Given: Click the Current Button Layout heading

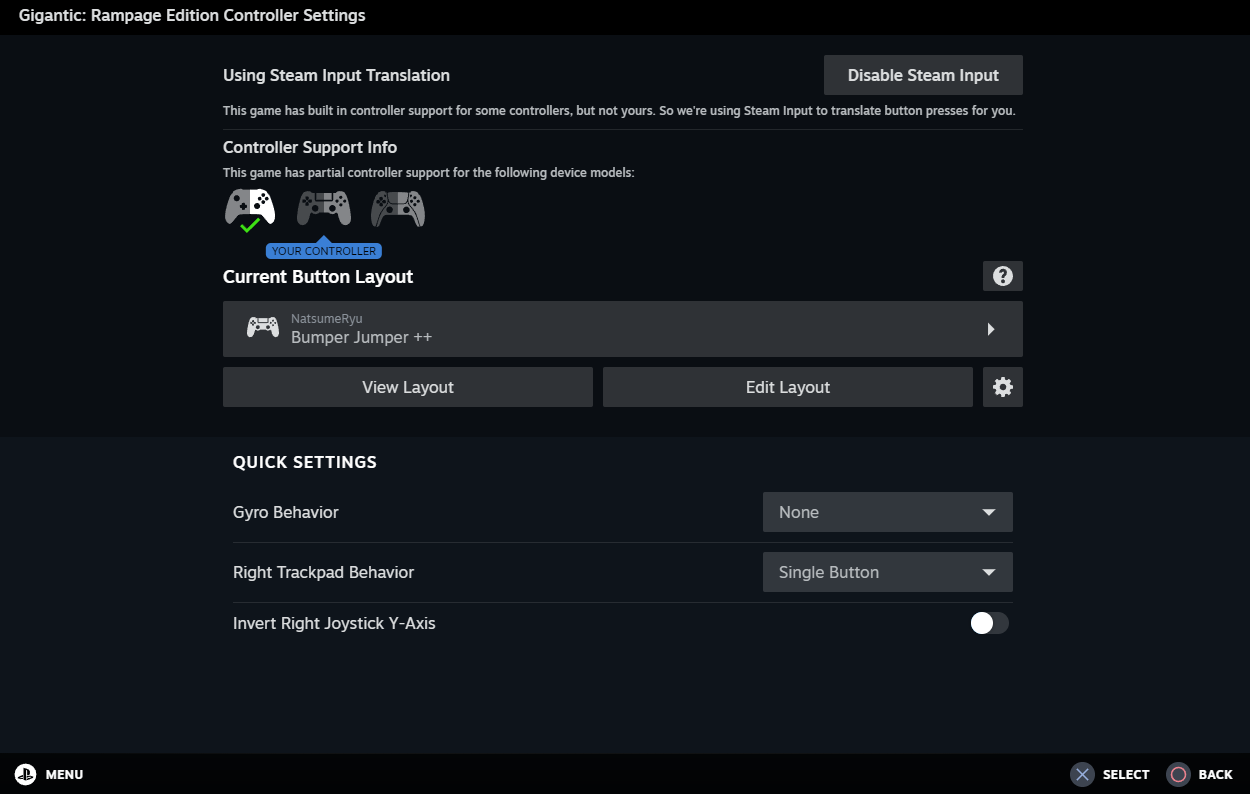Looking at the screenshot, I should tap(318, 277).
